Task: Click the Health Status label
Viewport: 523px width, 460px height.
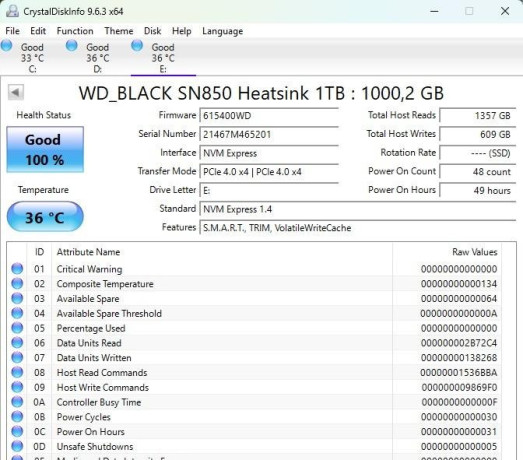Action: [x=44, y=115]
